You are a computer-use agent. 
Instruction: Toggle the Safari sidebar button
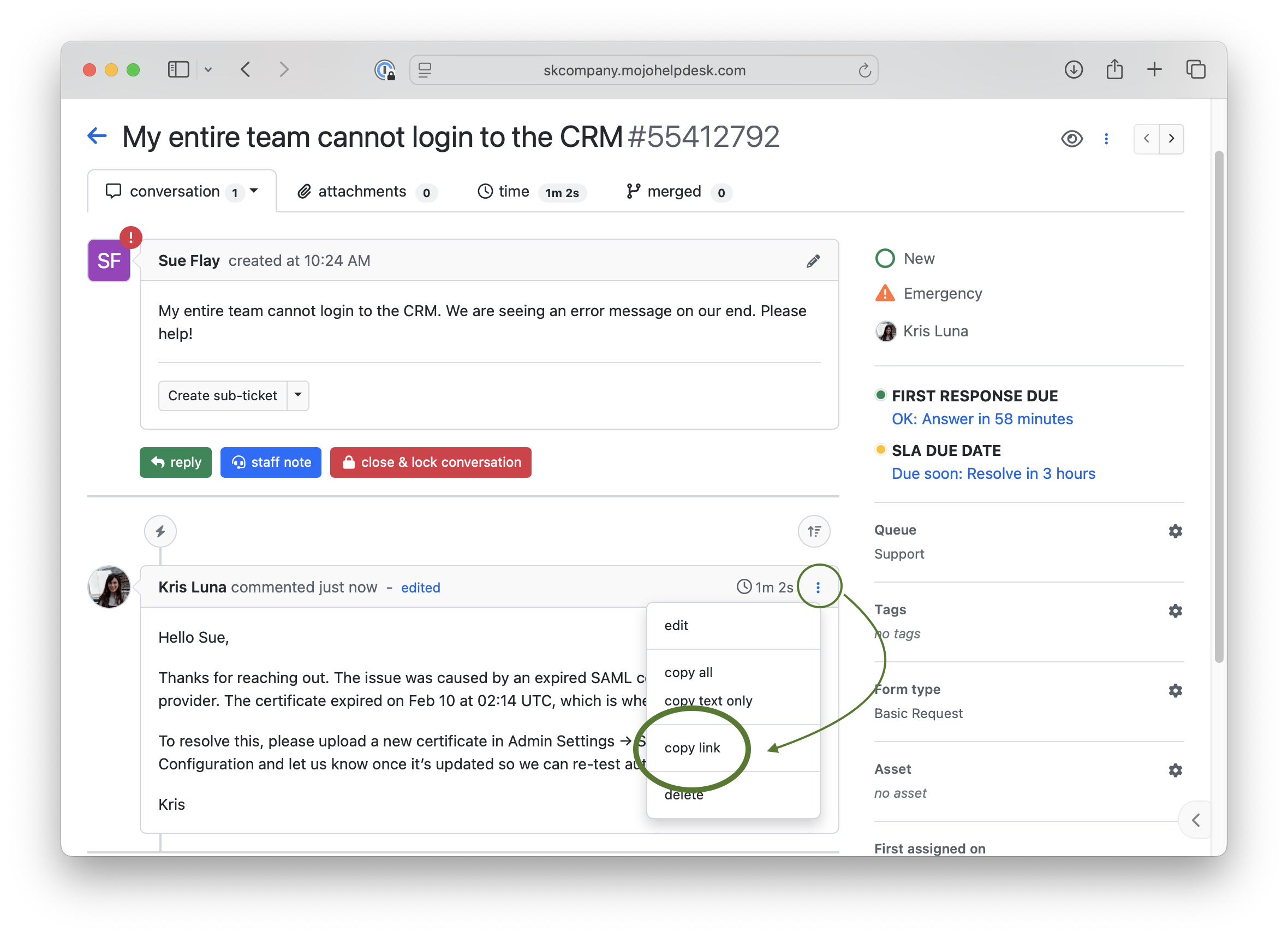(x=178, y=70)
